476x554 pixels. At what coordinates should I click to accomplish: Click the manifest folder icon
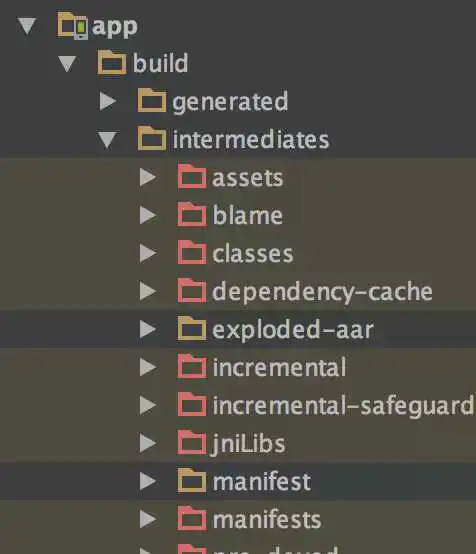coord(192,481)
